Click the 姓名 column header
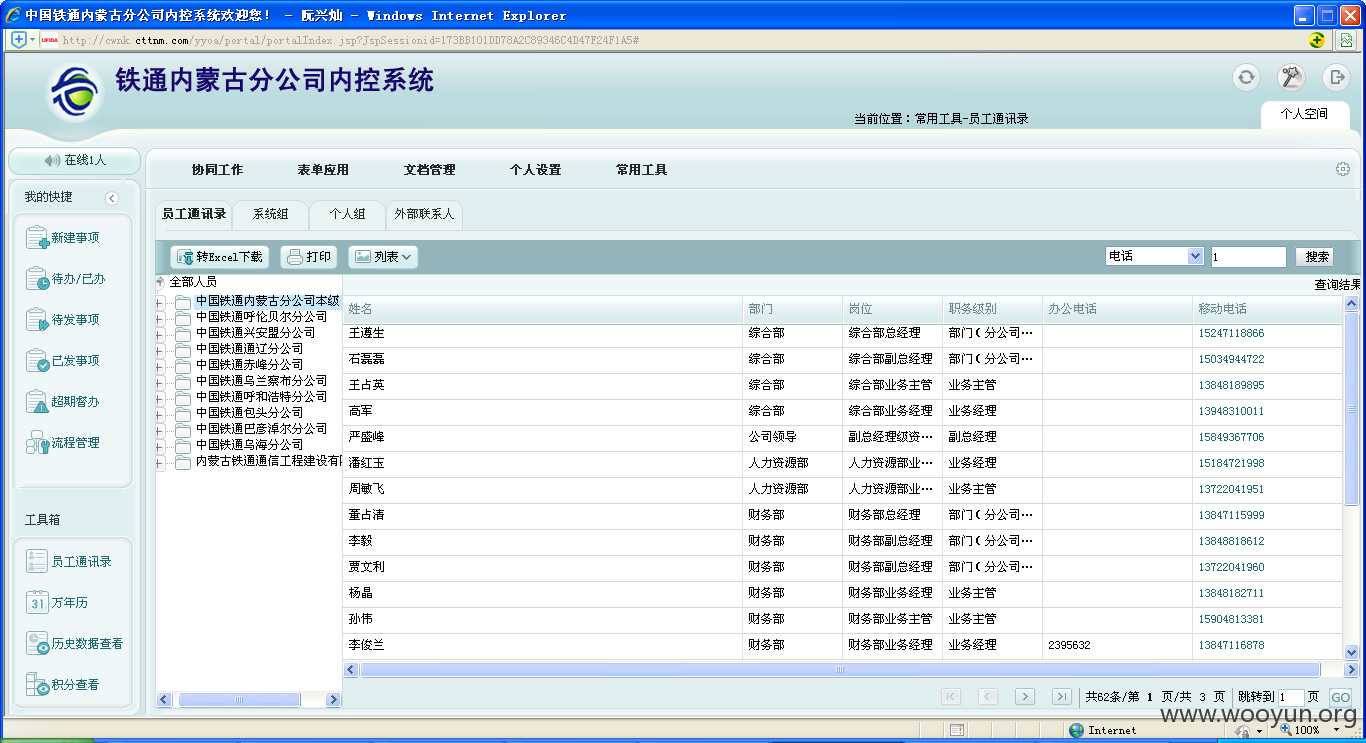 (x=543, y=309)
